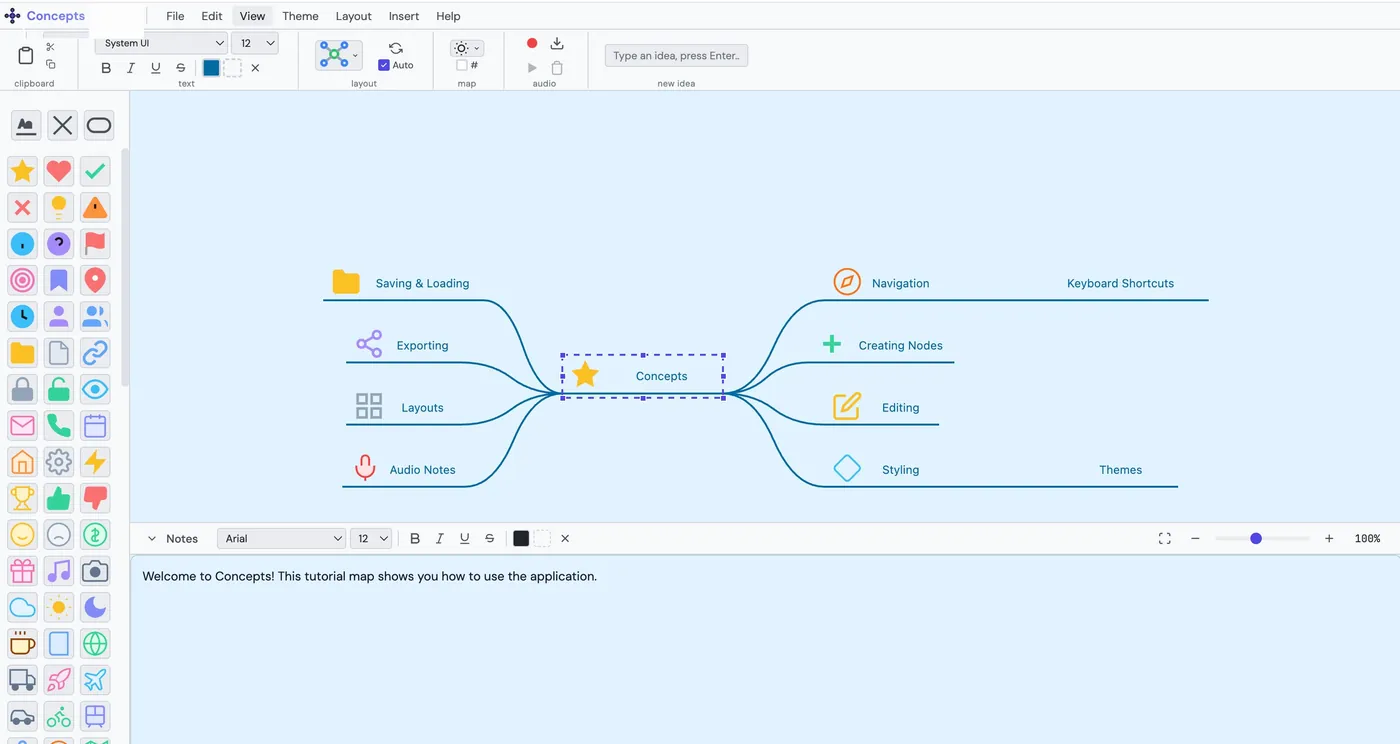1400x744 pixels.
Task: Open the Help menu
Action: [449, 16]
